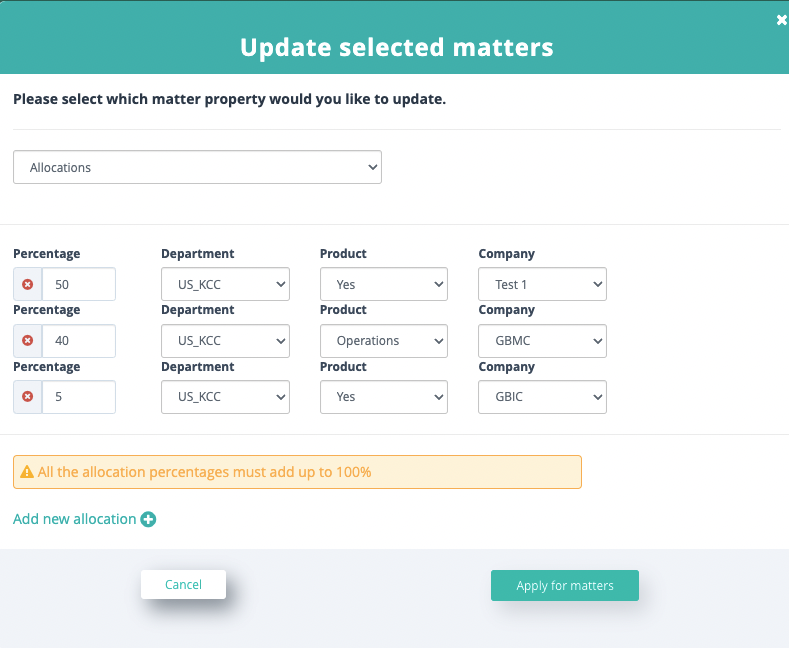
Task: Open the Company dropdown showing GBMC
Action: coord(542,341)
